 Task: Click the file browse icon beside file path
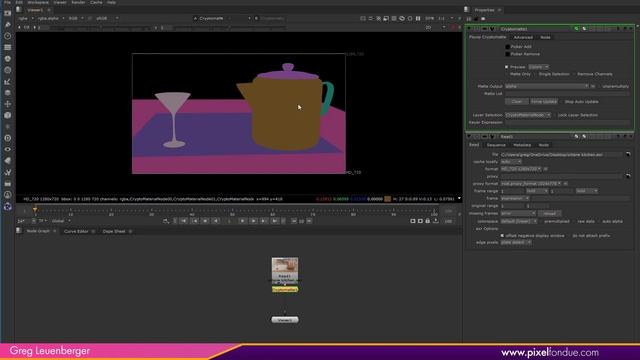coord(628,154)
